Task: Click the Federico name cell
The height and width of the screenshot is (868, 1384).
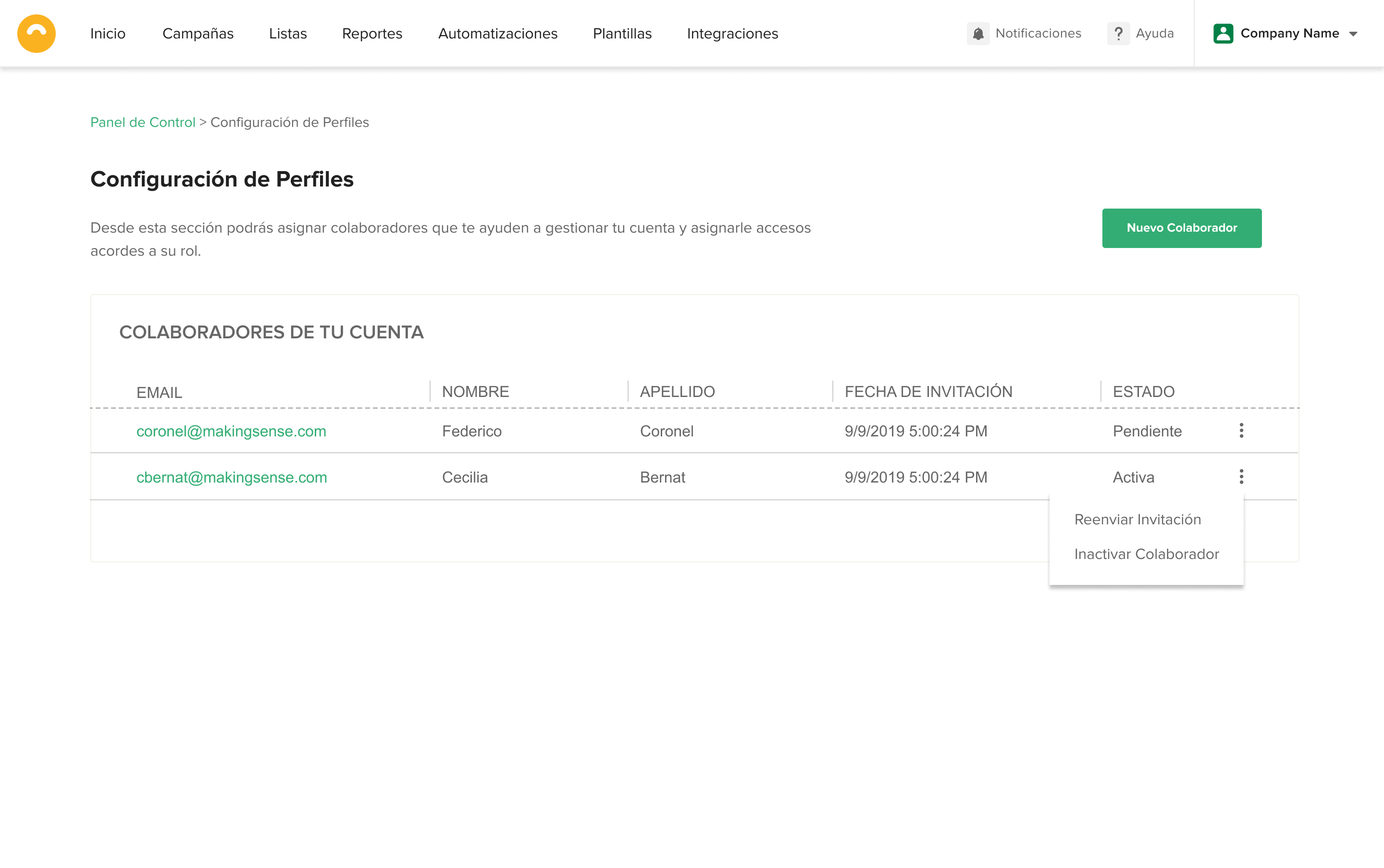Action: tap(472, 431)
